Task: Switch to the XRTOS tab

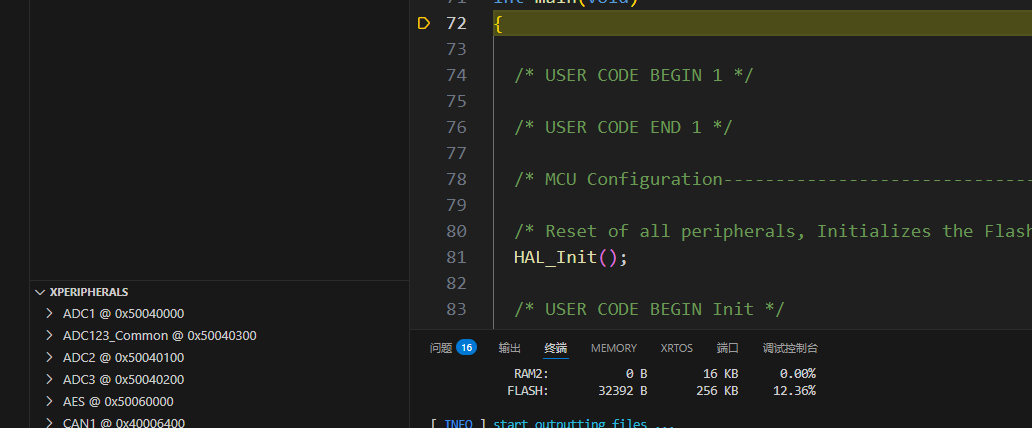Action: 676,348
